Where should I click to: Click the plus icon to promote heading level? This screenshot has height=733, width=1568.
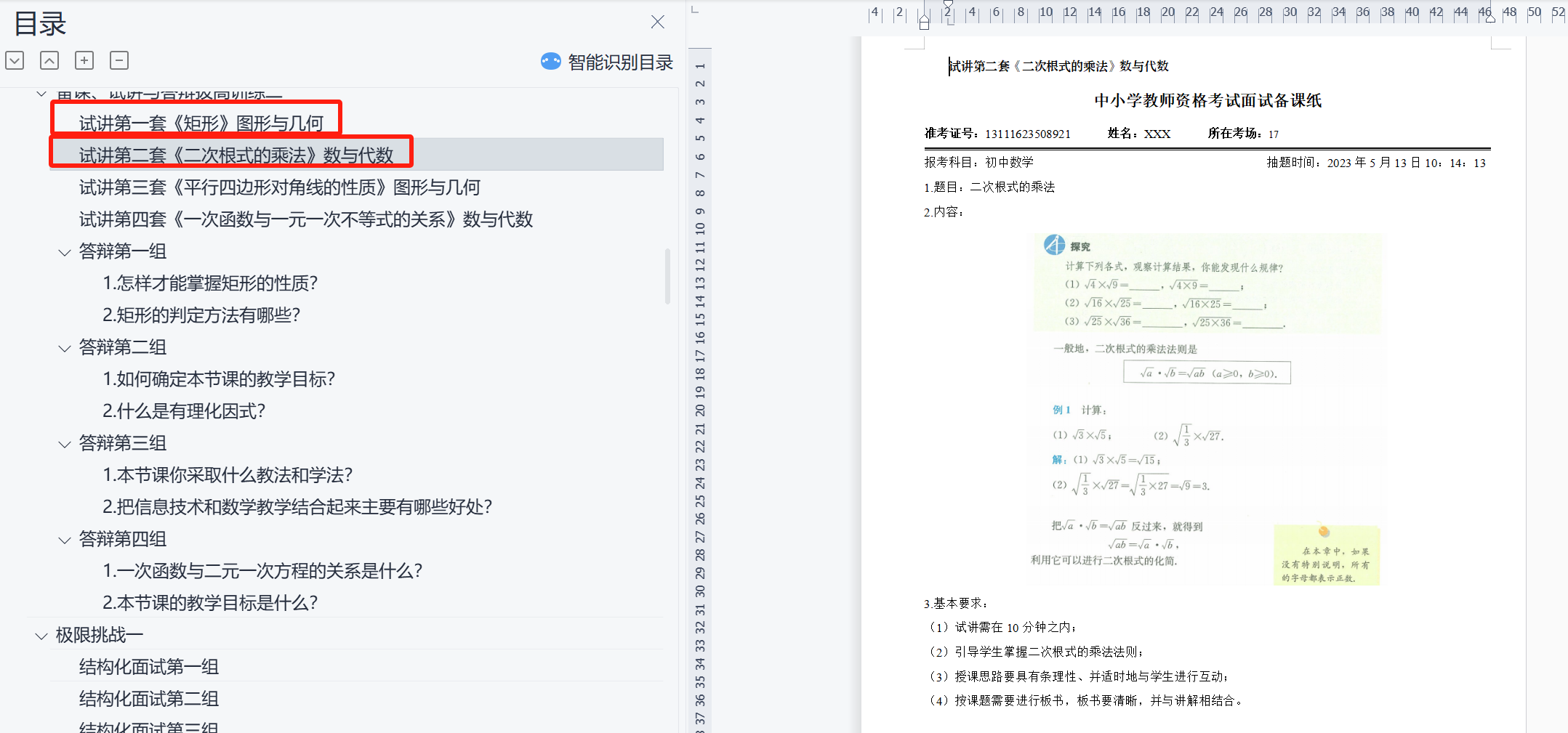tap(84, 60)
